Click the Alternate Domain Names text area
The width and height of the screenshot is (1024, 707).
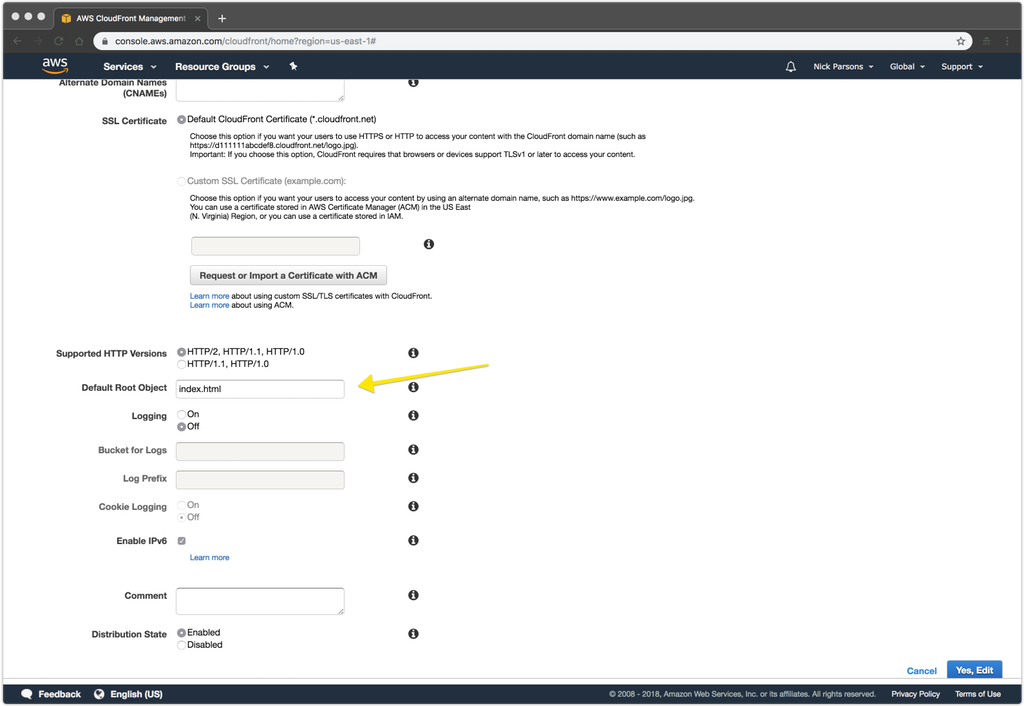(260, 90)
